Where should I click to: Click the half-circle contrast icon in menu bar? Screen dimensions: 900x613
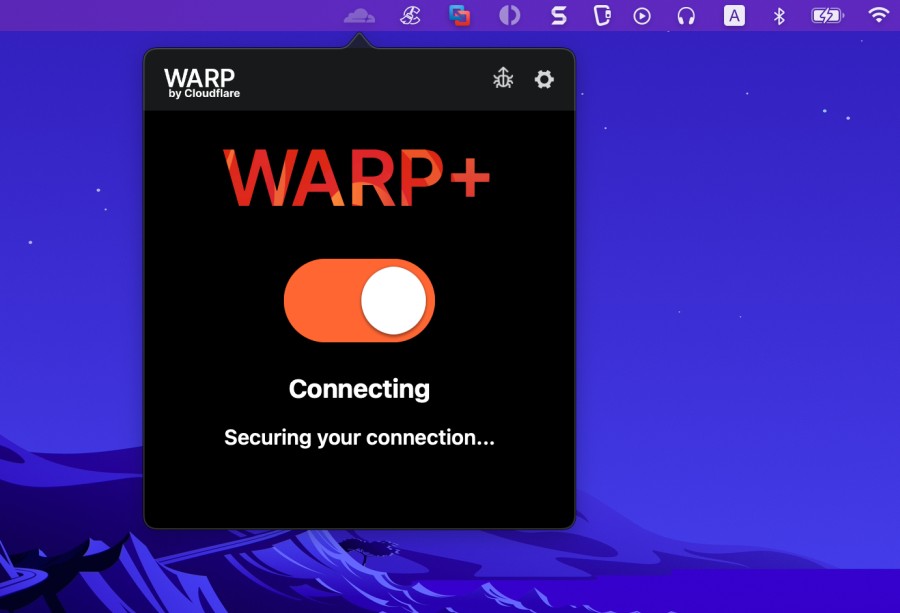(509, 15)
